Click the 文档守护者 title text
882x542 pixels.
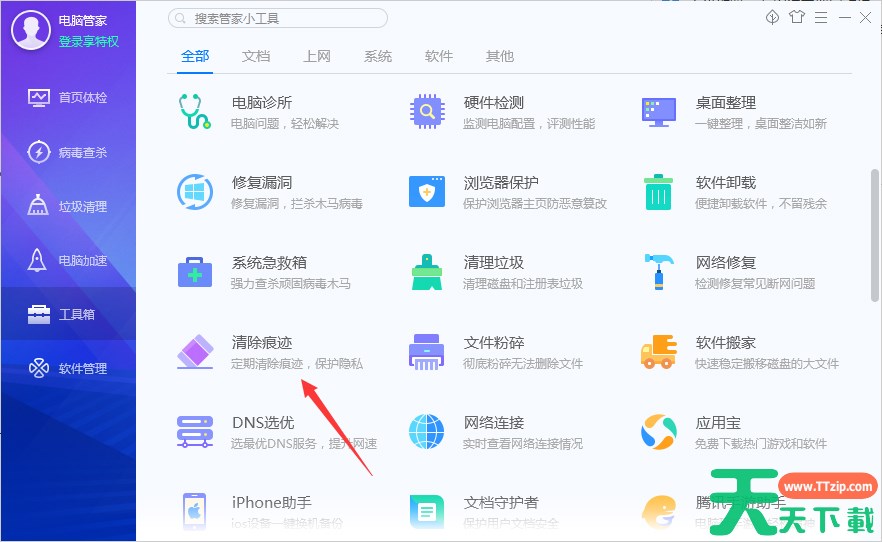click(x=501, y=502)
